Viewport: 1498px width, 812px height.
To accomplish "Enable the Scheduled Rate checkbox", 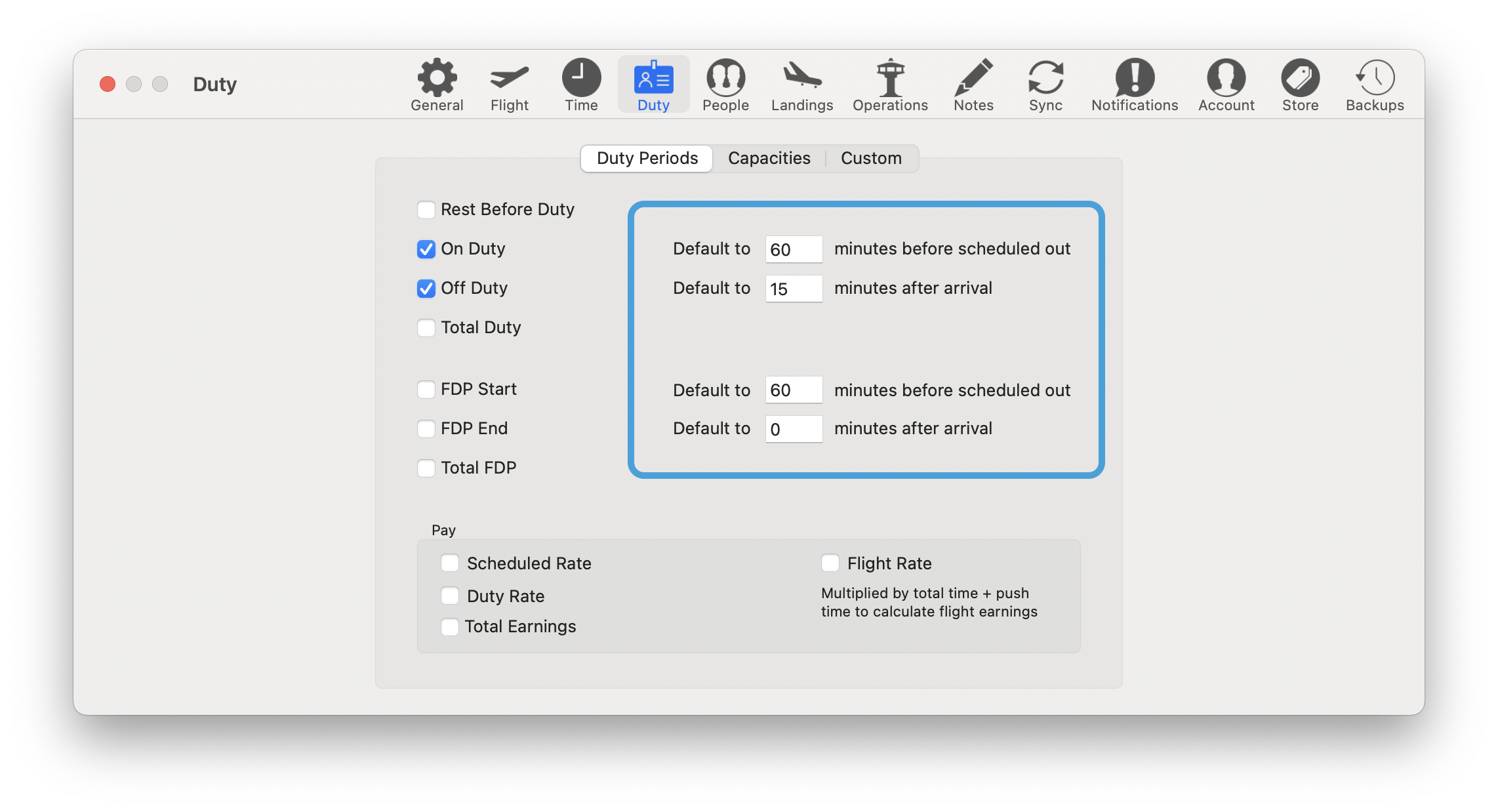I will [x=450, y=563].
